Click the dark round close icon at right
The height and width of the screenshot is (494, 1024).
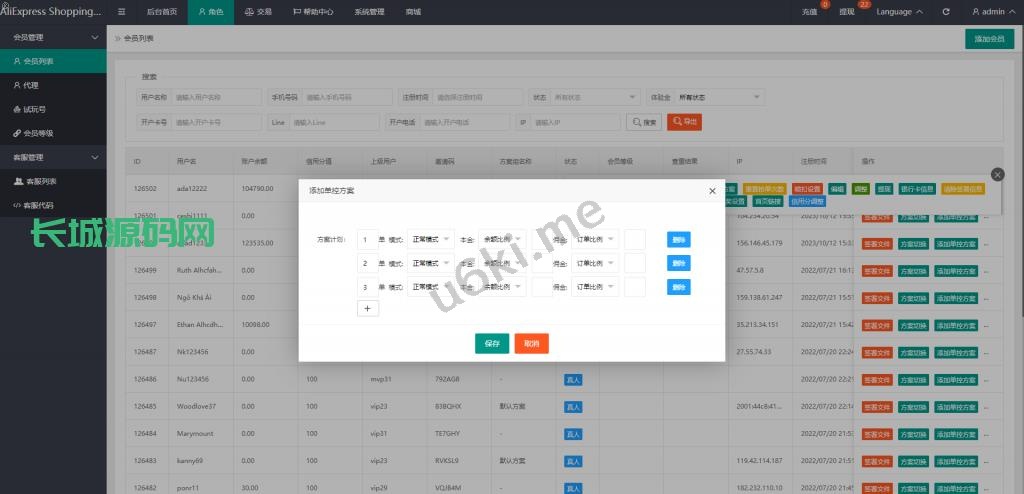point(997,174)
